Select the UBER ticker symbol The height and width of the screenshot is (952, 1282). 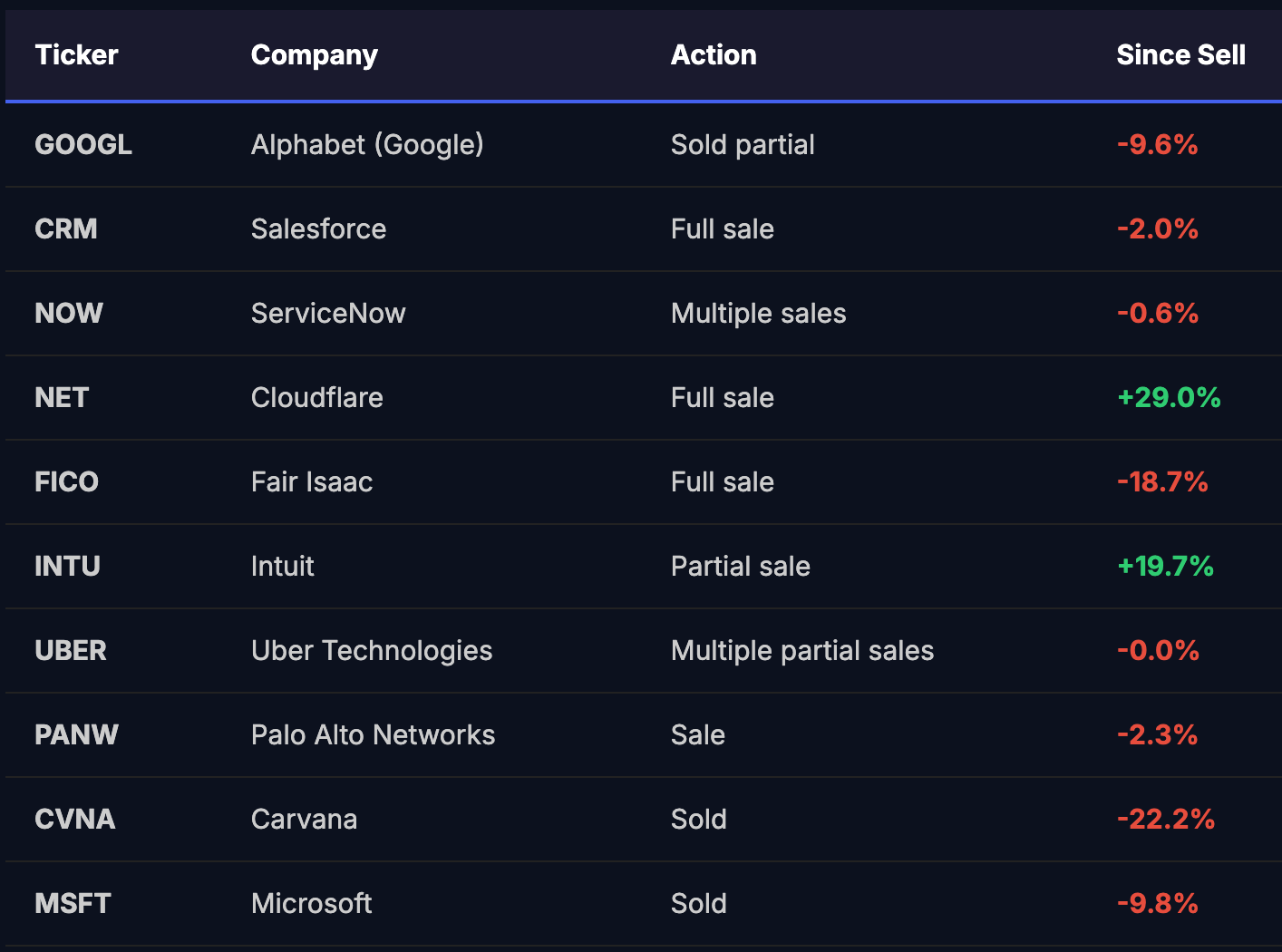(71, 651)
